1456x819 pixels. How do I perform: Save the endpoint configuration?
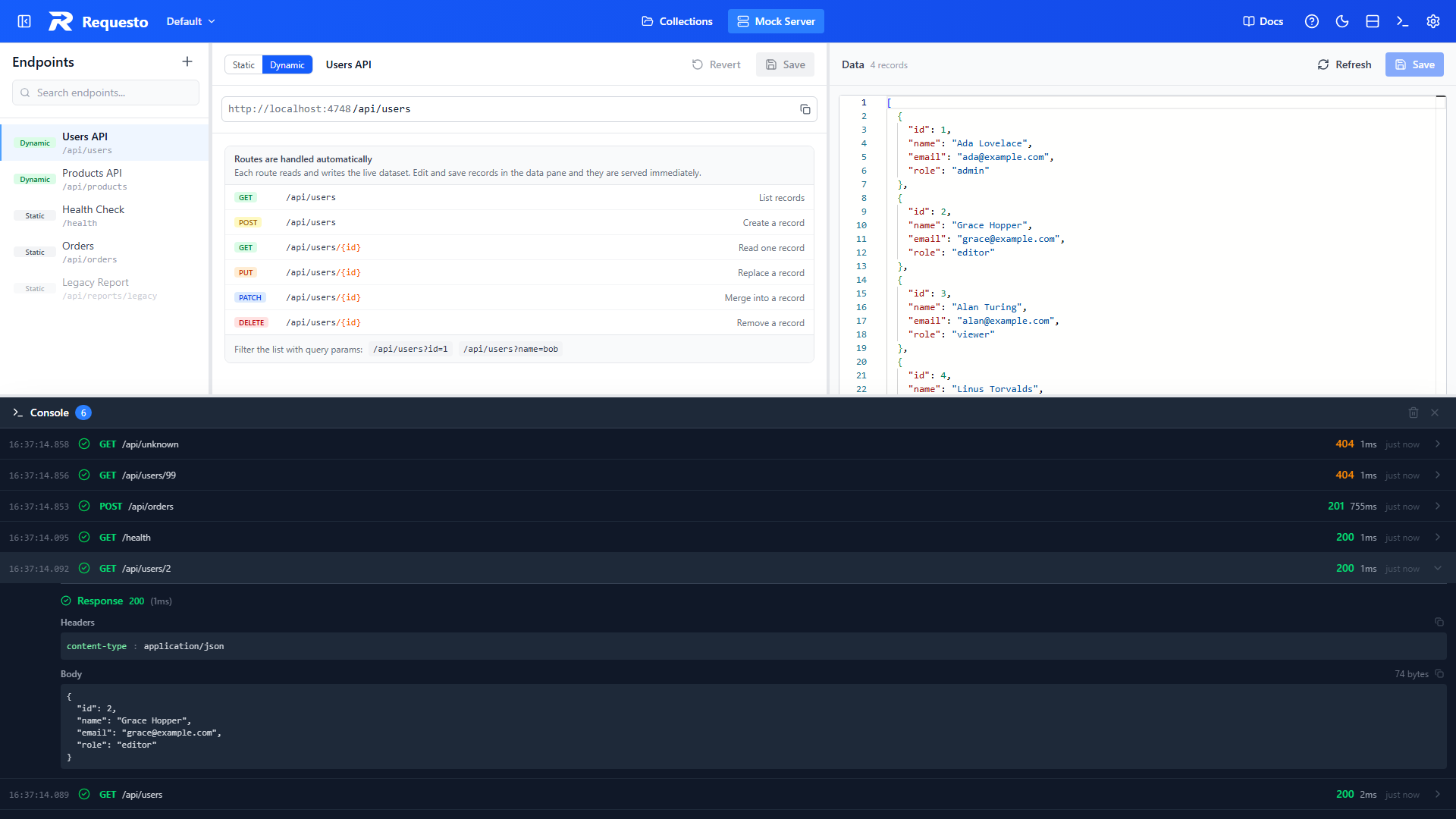pos(785,64)
